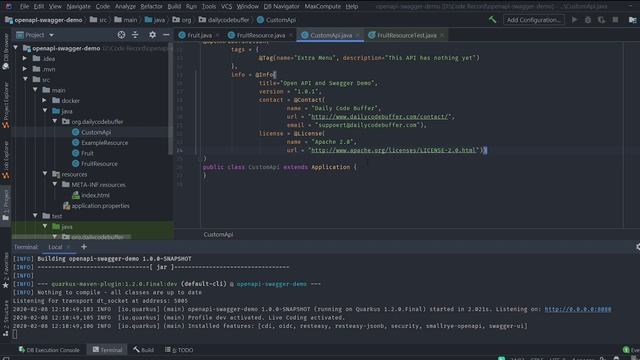This screenshot has width=640, height=360.
Task: Switch to FruitResourceTest.java editor tab
Action: coord(406,35)
